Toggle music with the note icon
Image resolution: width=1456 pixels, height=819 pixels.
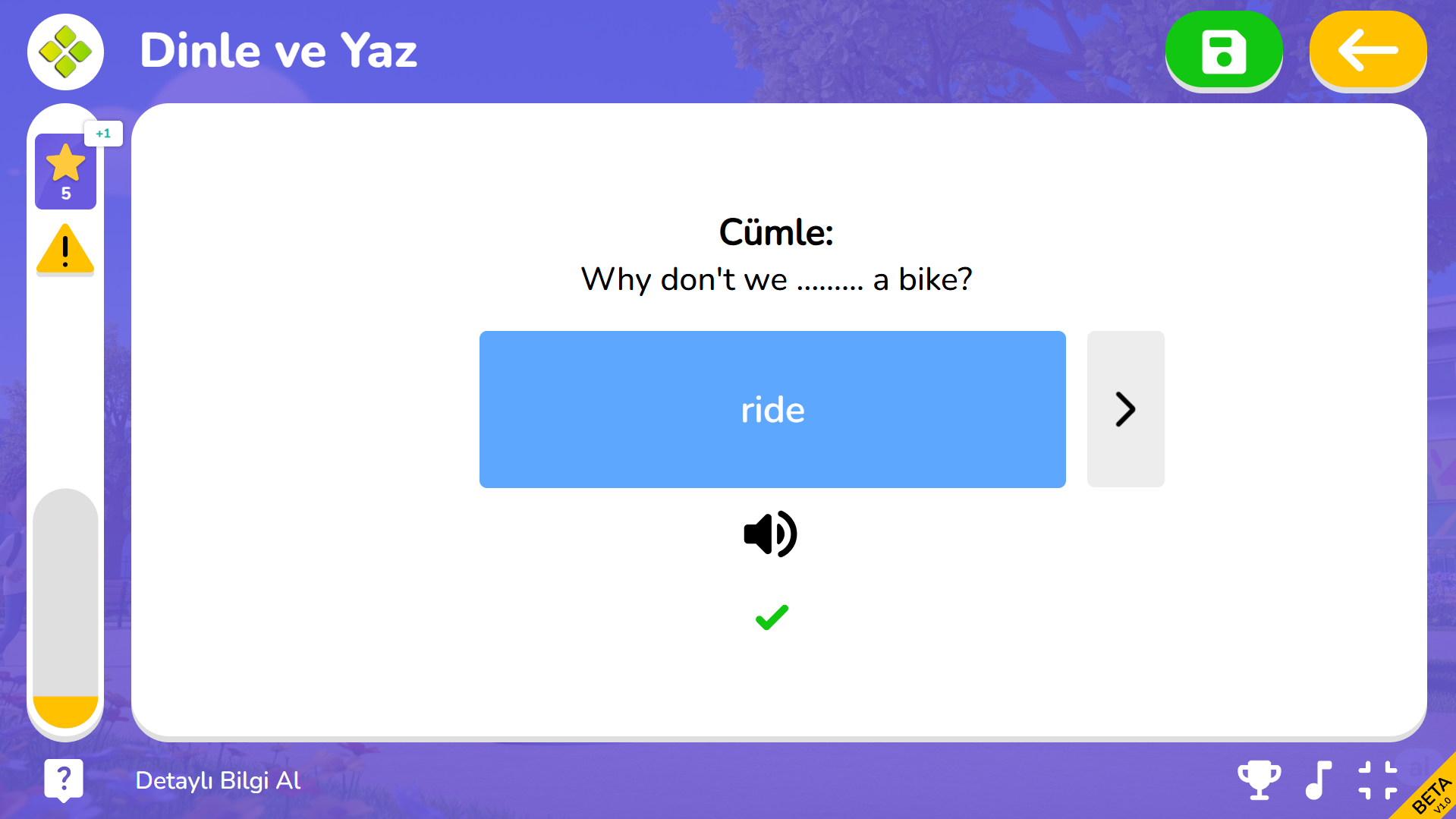1319,780
